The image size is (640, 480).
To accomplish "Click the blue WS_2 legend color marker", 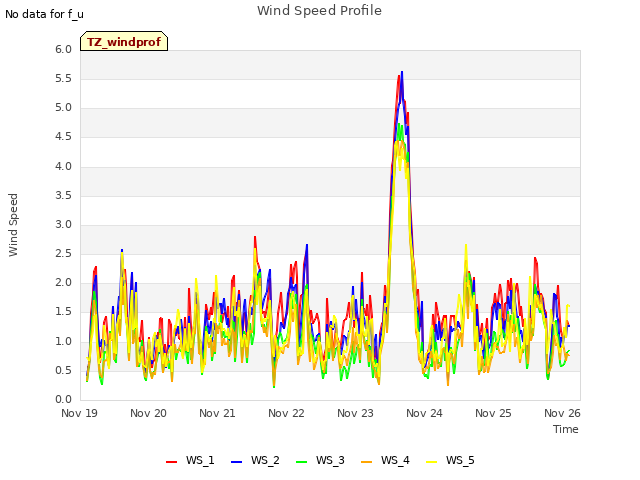I will point(236,462).
